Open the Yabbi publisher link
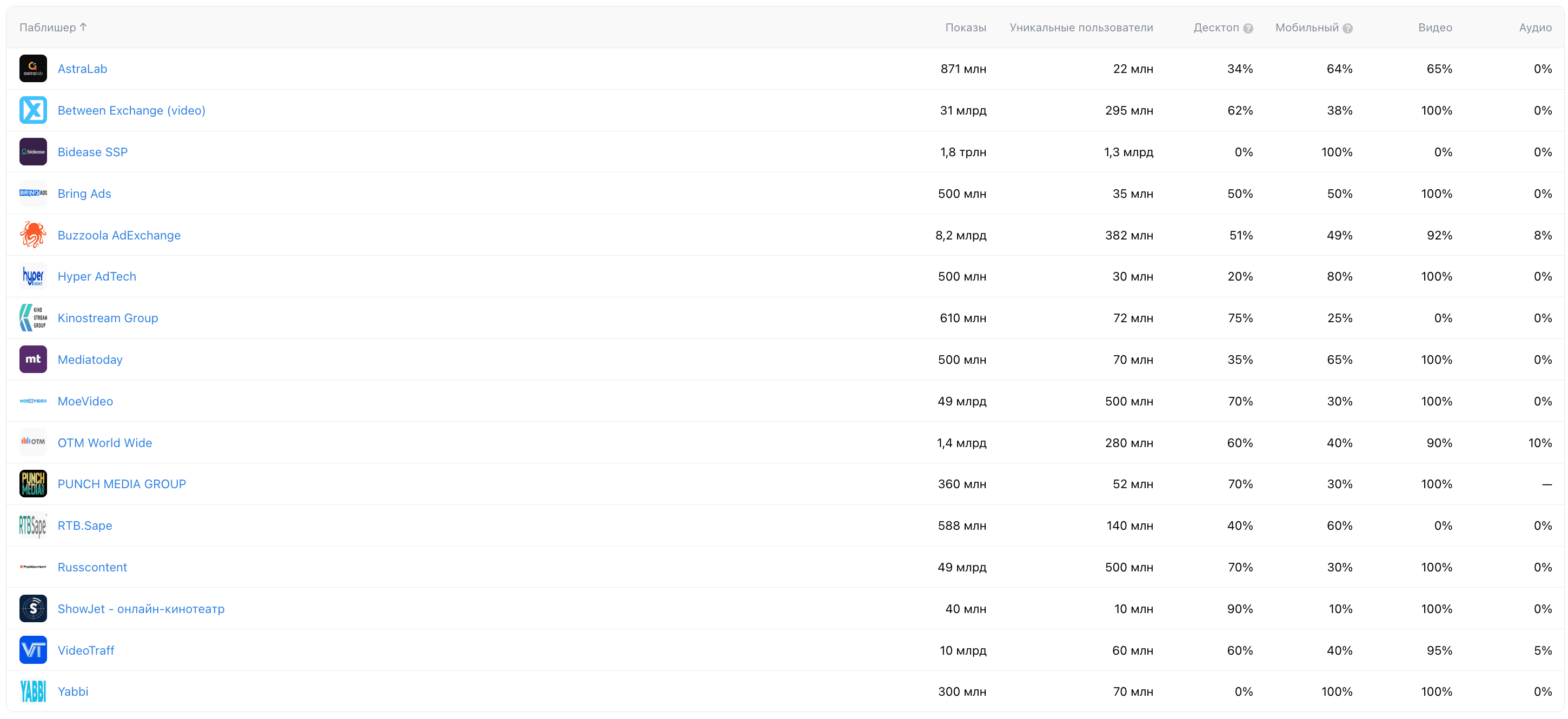The width and height of the screenshot is (1568, 719). [x=73, y=691]
